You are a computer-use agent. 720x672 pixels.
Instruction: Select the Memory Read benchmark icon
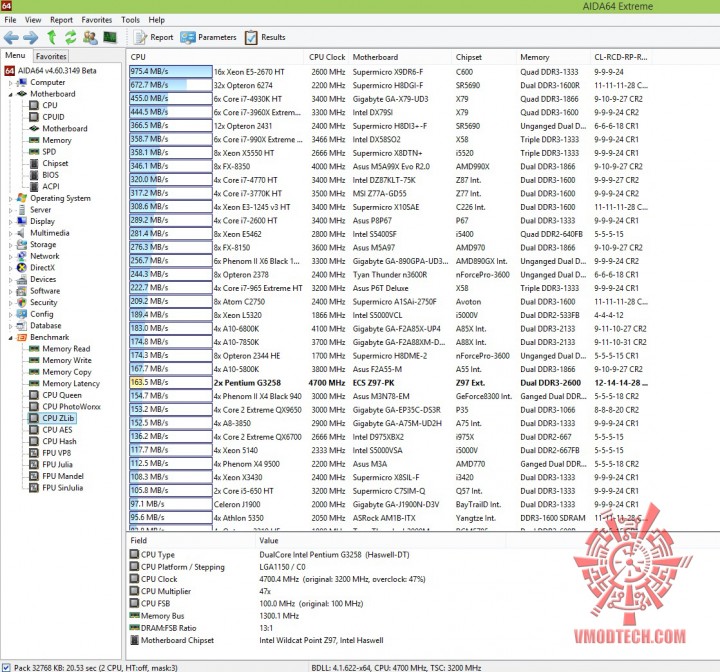(x=34, y=349)
